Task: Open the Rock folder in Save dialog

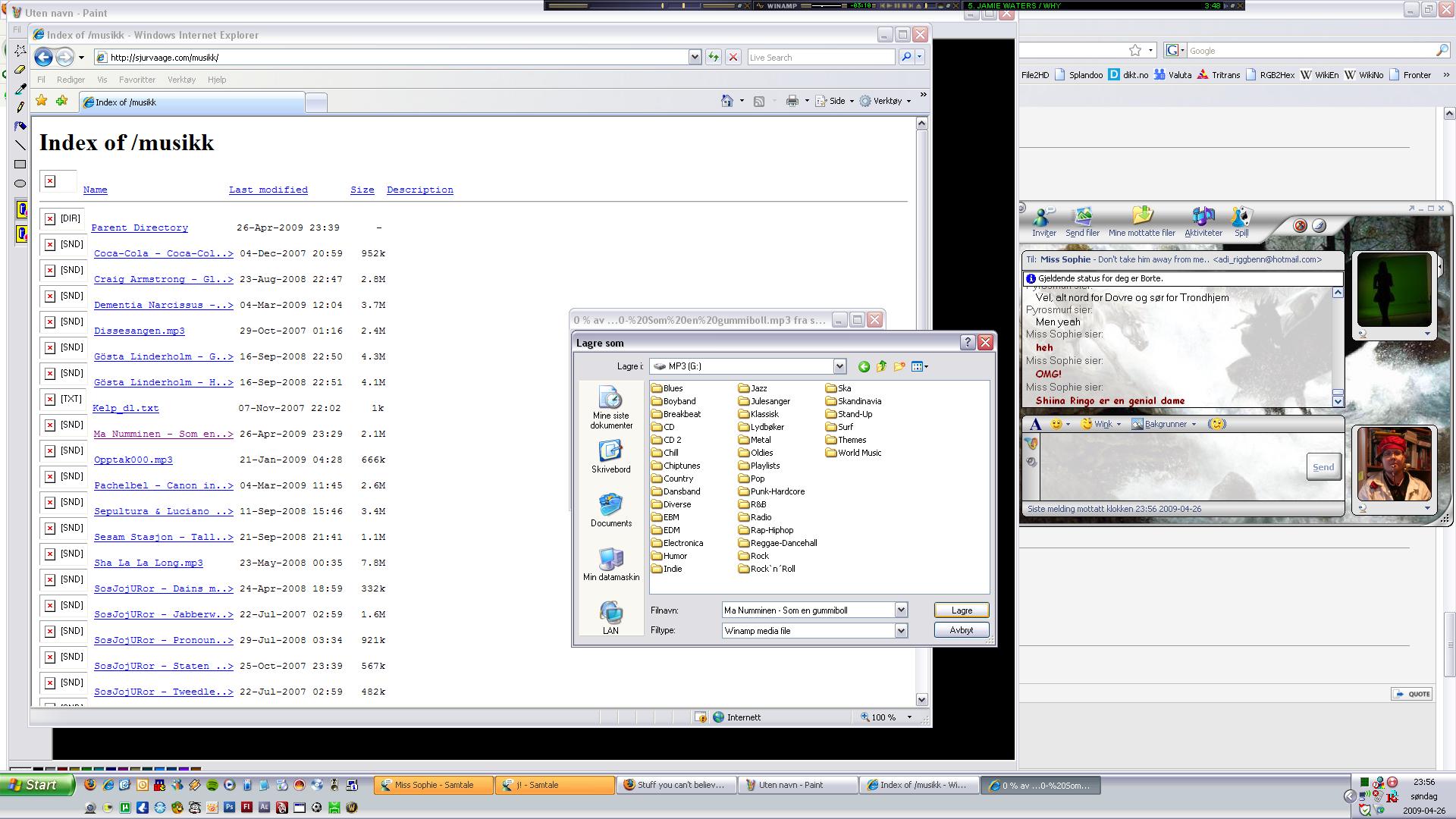Action: pos(753,556)
